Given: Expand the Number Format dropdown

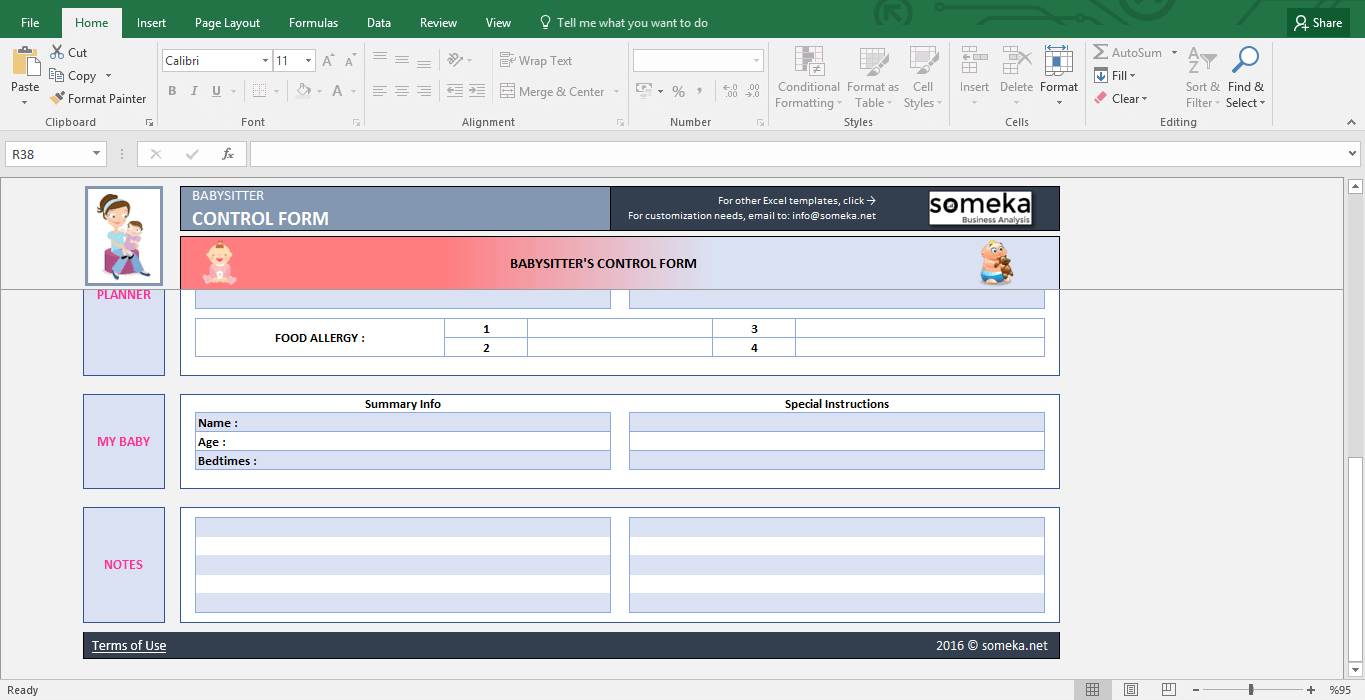Looking at the screenshot, I should click(x=755, y=61).
